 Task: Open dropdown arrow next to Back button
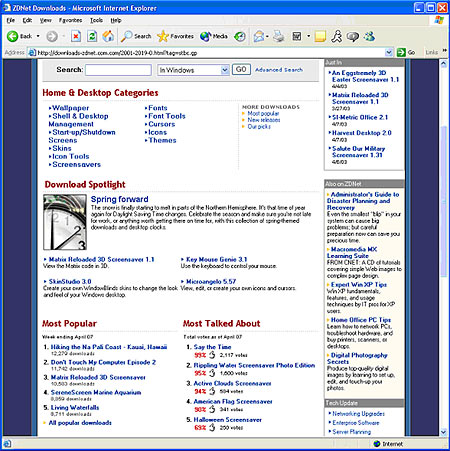[x=38, y=36]
